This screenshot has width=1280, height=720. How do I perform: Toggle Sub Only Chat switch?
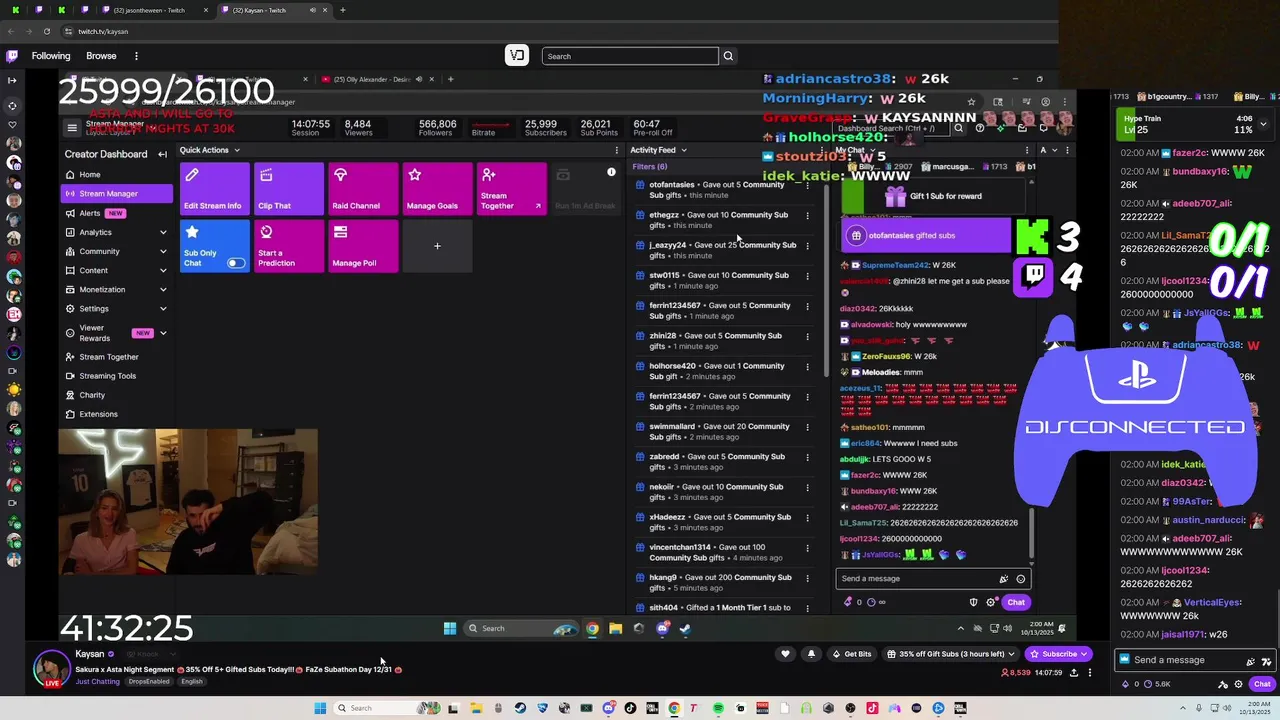(236, 263)
